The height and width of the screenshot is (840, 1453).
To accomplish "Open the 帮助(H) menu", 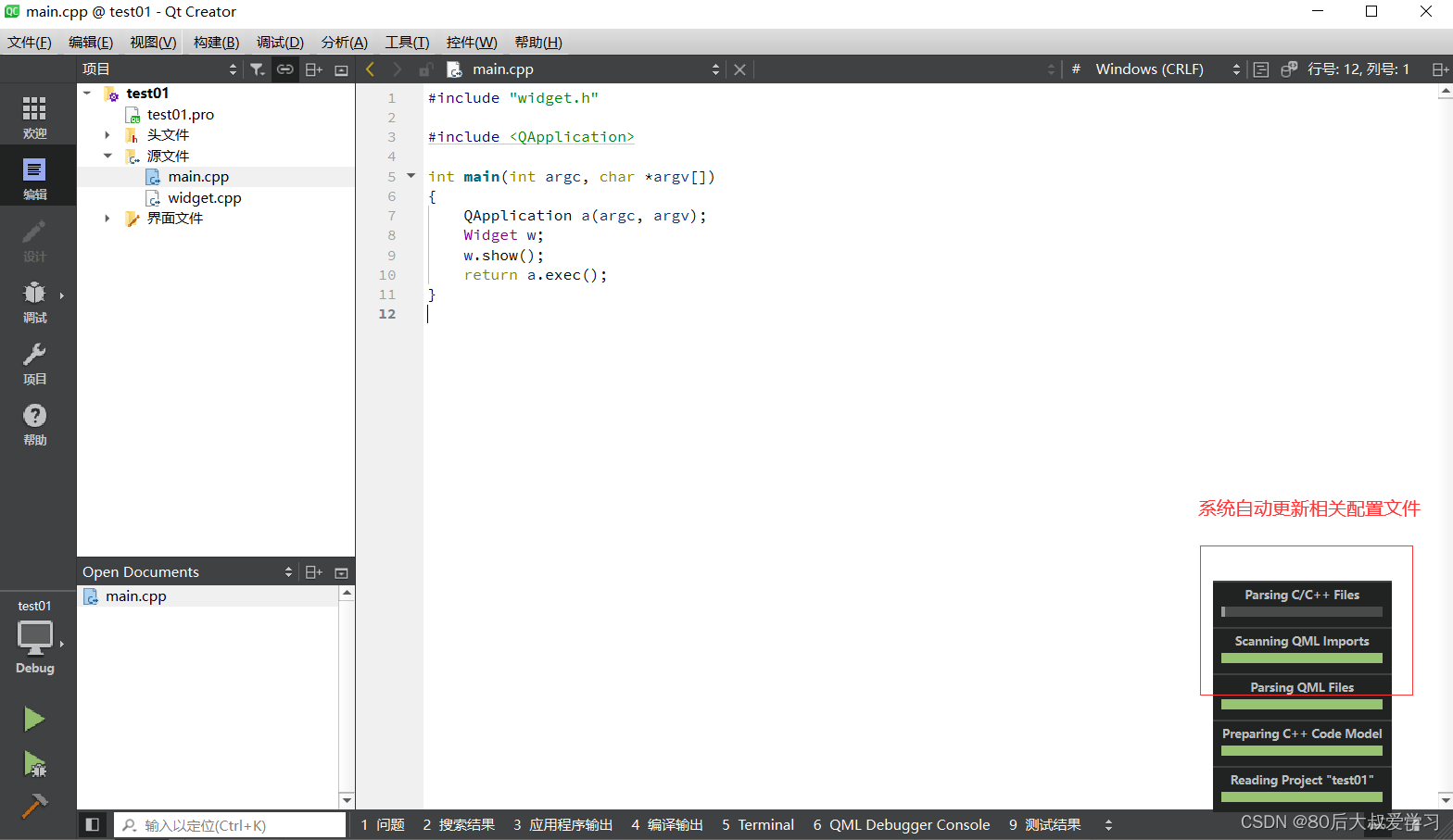I will 537,43.
